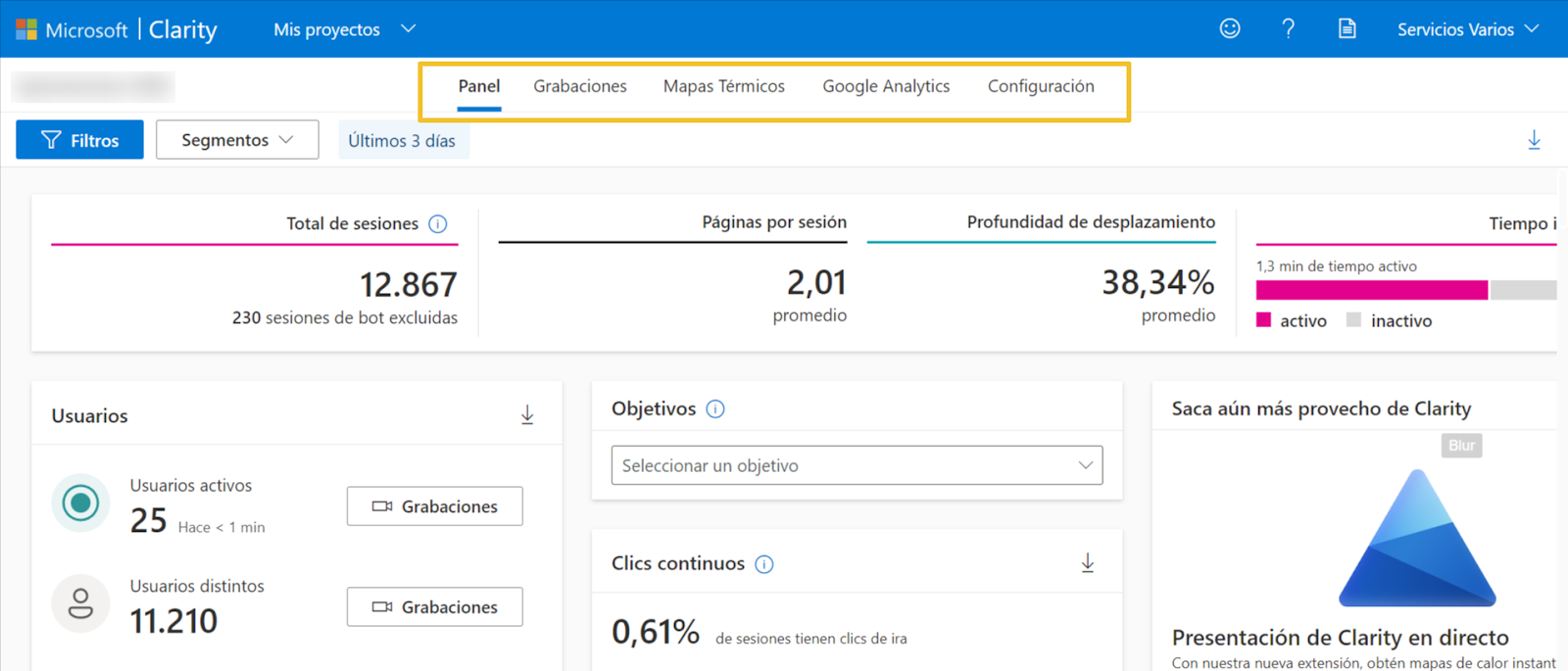Open the feedback smiley icon
The image size is (1568, 671).
point(1230,29)
